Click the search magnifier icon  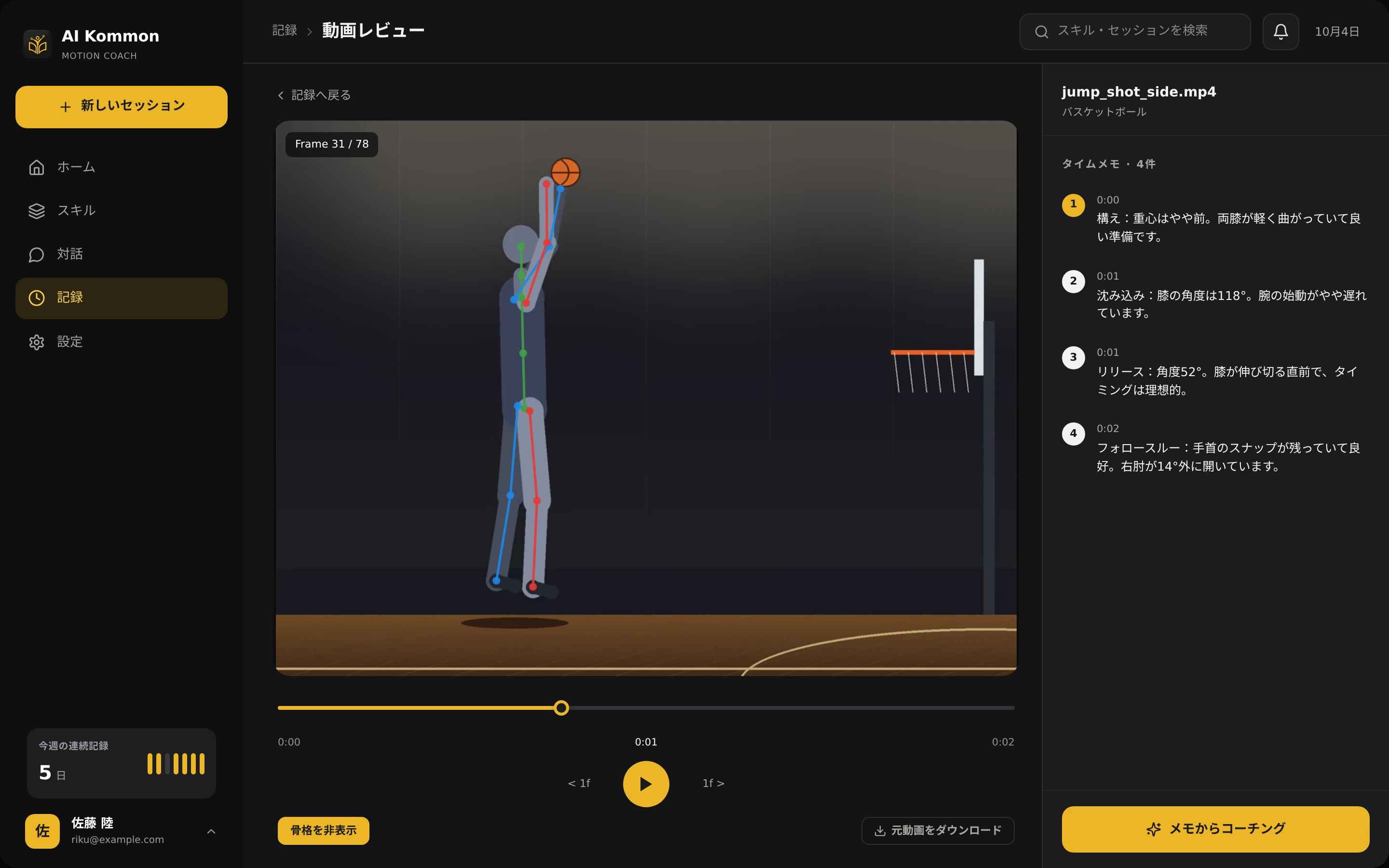[1041, 31]
